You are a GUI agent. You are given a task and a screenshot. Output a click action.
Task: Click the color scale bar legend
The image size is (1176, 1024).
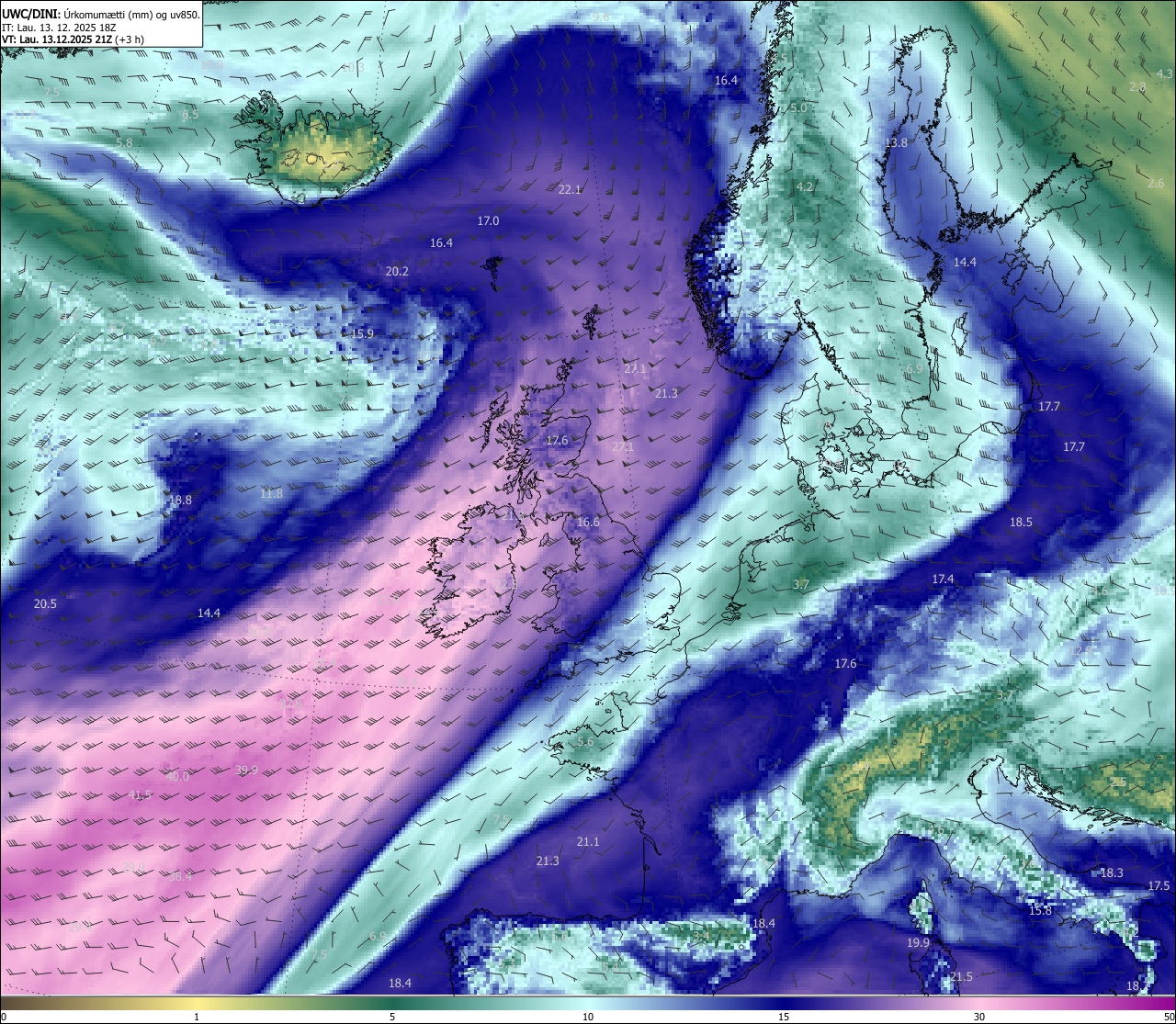[x=588, y=1003]
